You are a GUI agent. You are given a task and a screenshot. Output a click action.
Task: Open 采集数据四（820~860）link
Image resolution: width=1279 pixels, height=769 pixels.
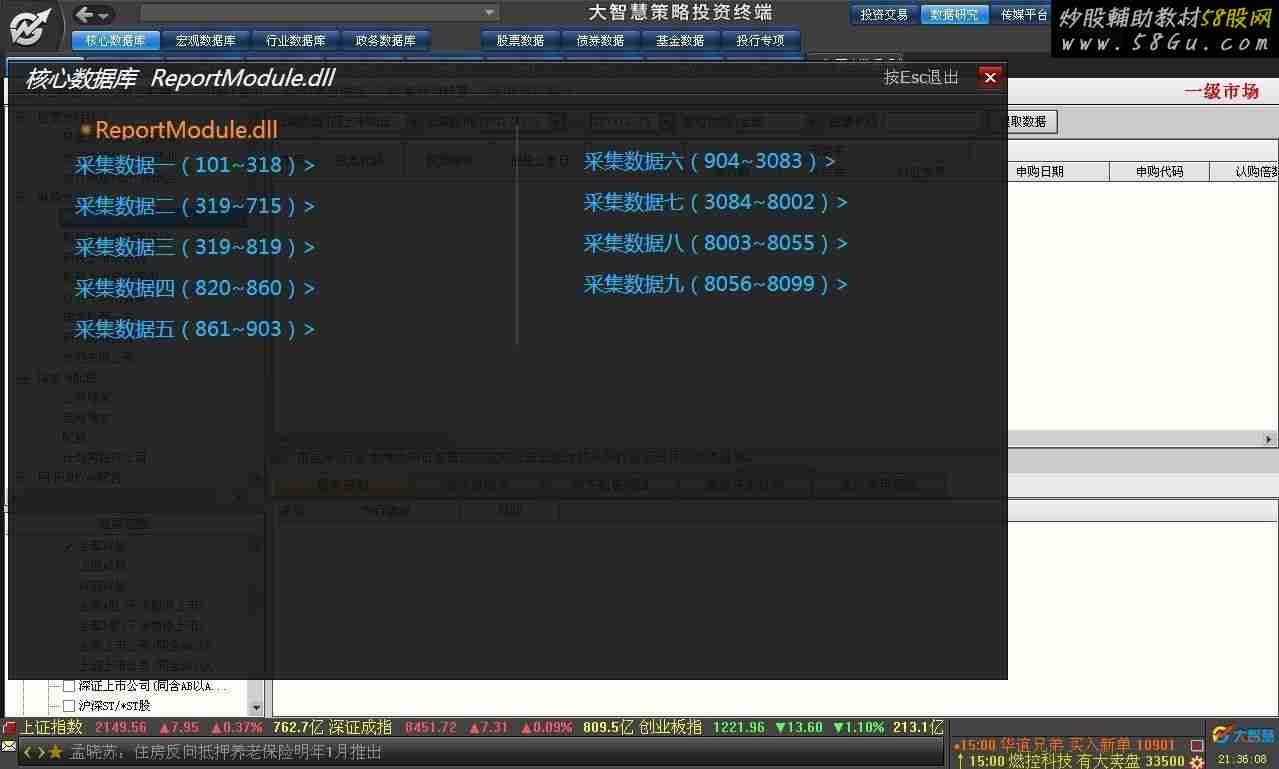195,288
